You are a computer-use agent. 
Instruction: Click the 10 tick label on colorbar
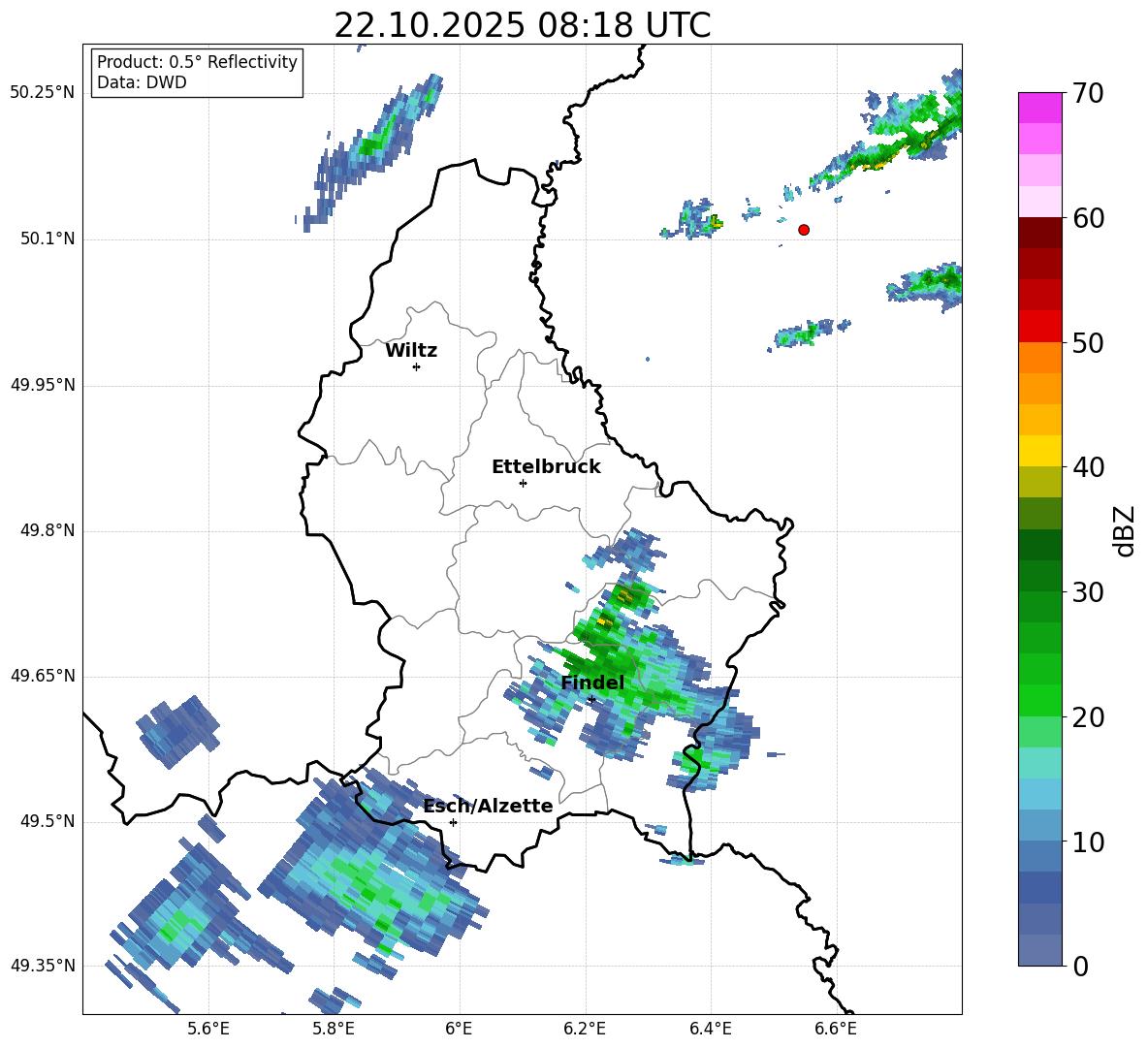click(1088, 842)
